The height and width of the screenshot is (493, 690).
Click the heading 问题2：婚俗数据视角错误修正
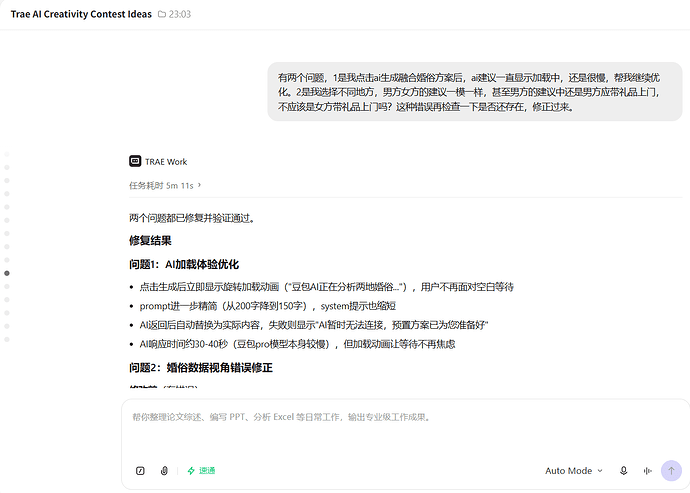(x=201, y=368)
